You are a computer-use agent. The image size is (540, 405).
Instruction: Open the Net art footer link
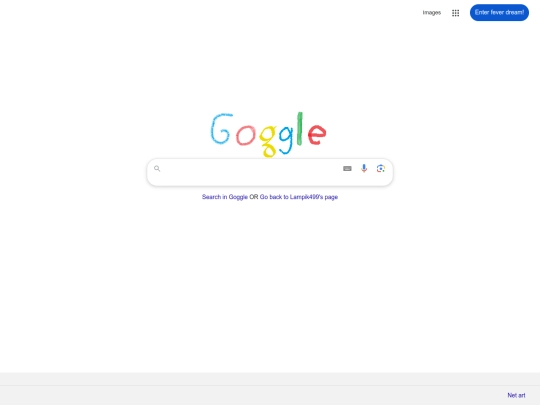516,395
